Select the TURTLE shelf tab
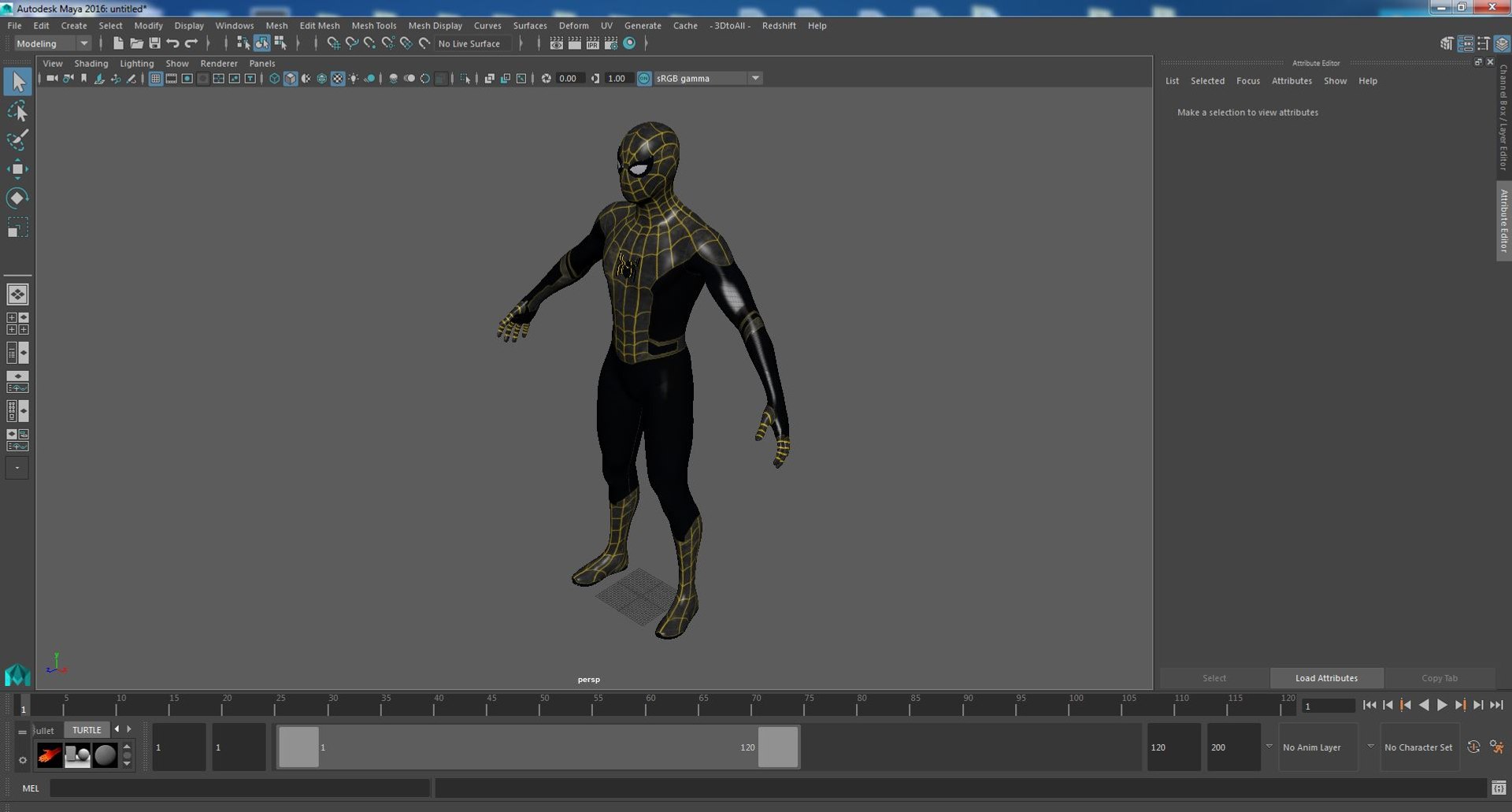The image size is (1512, 812). 87,729
